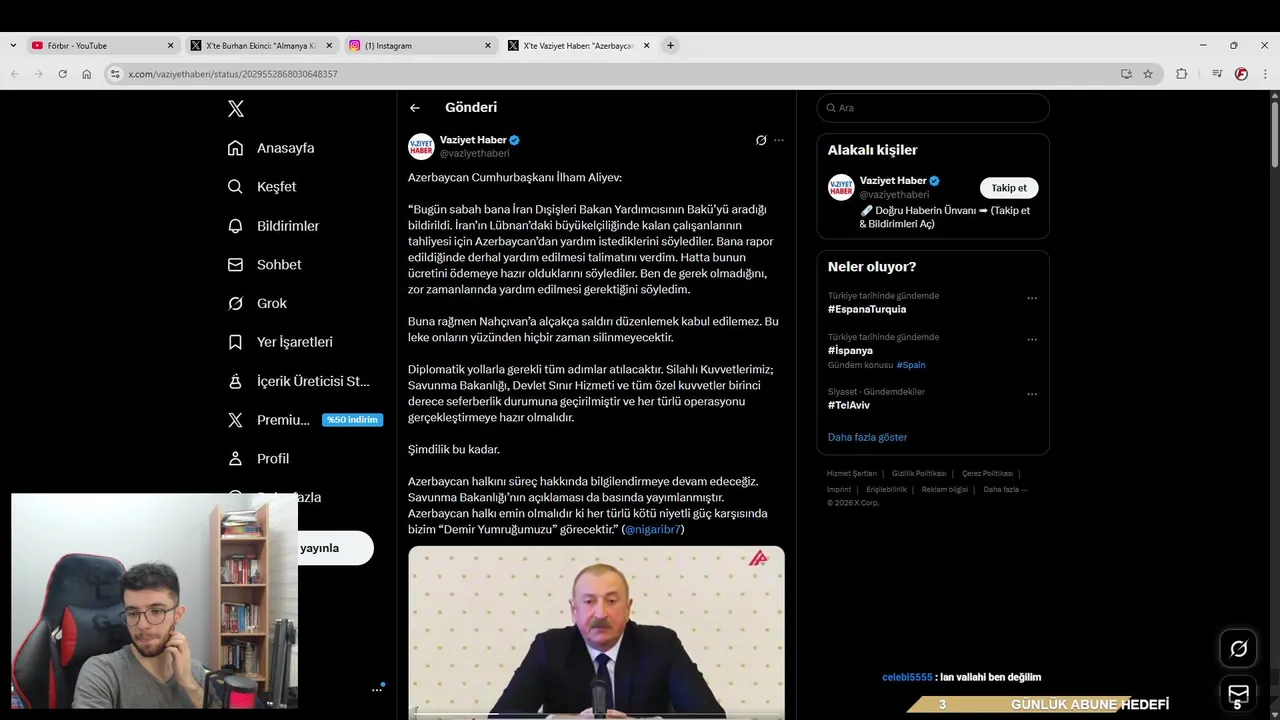The width and height of the screenshot is (1280, 720).
Task: Click Daha fazla göster link
Action: pyautogui.click(x=868, y=437)
